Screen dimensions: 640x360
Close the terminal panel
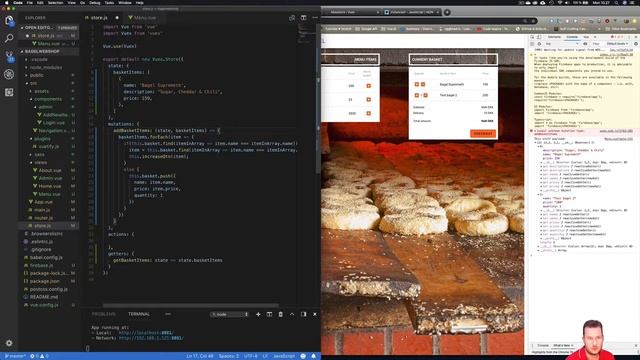pyautogui.click(x=315, y=314)
